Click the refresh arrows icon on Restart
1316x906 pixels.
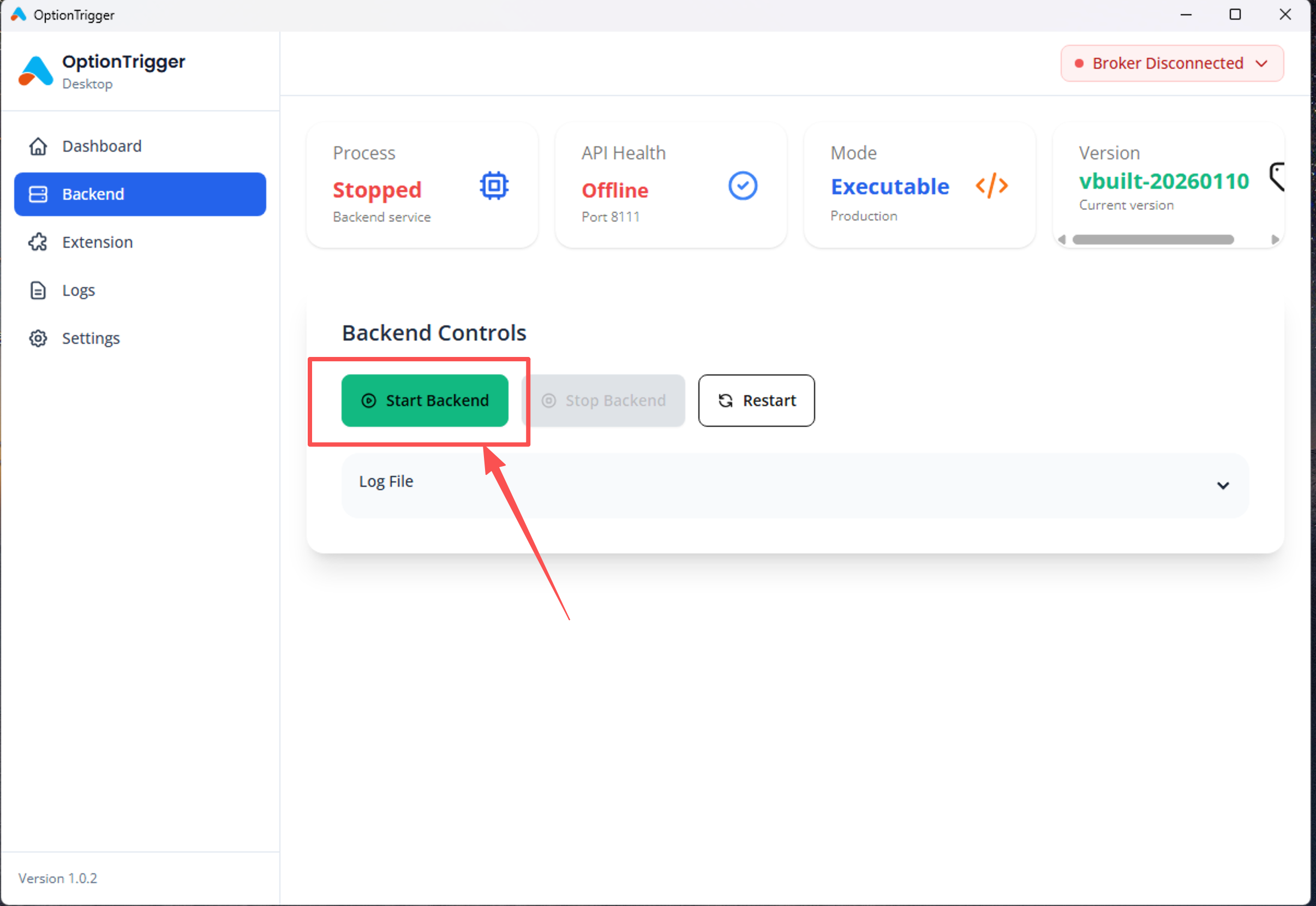click(x=726, y=401)
